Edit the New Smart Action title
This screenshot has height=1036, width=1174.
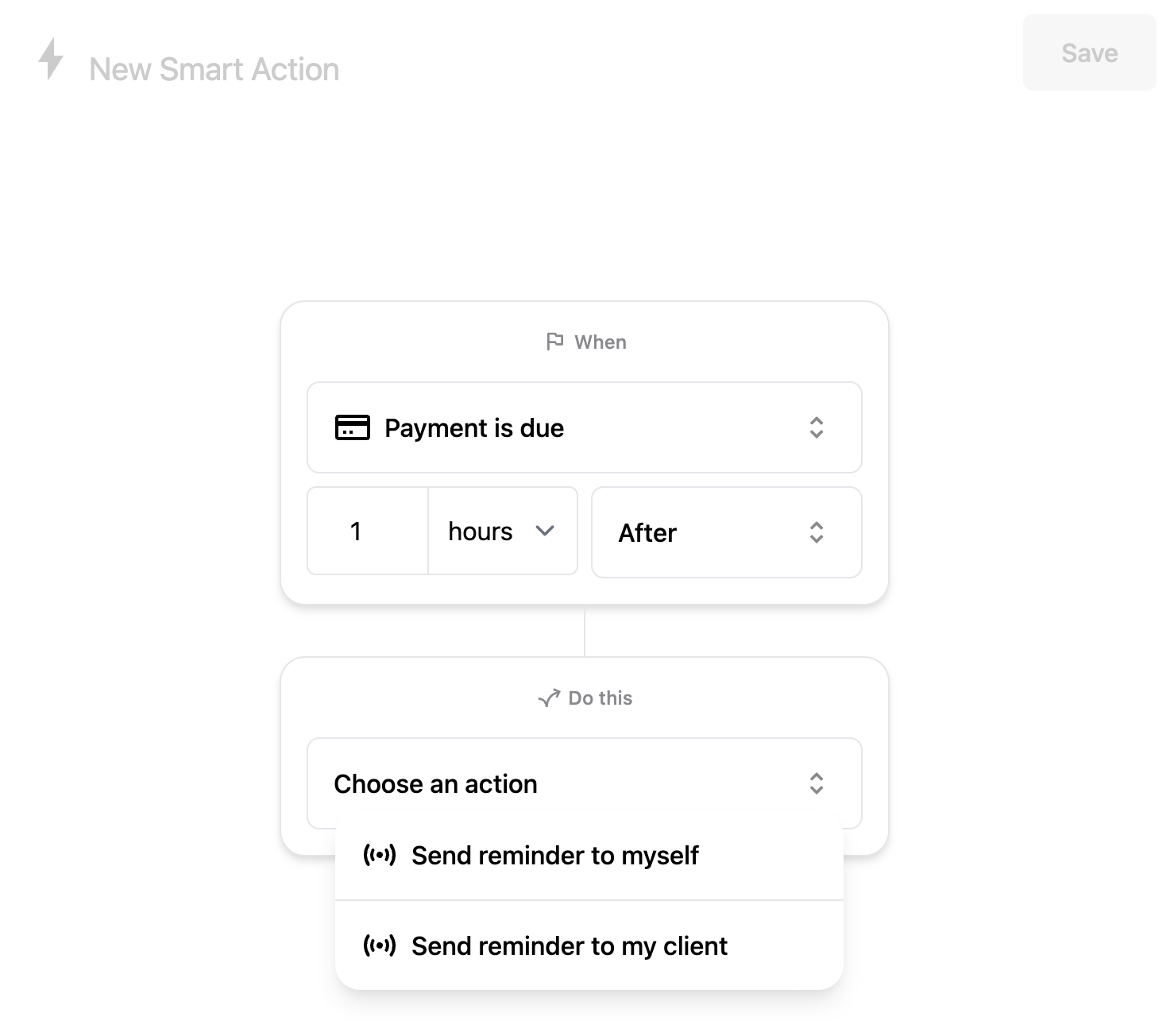[214, 69]
